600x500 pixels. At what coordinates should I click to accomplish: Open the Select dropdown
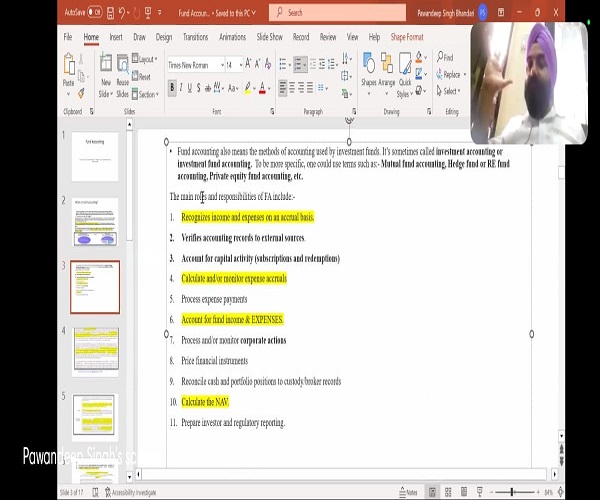click(x=447, y=91)
